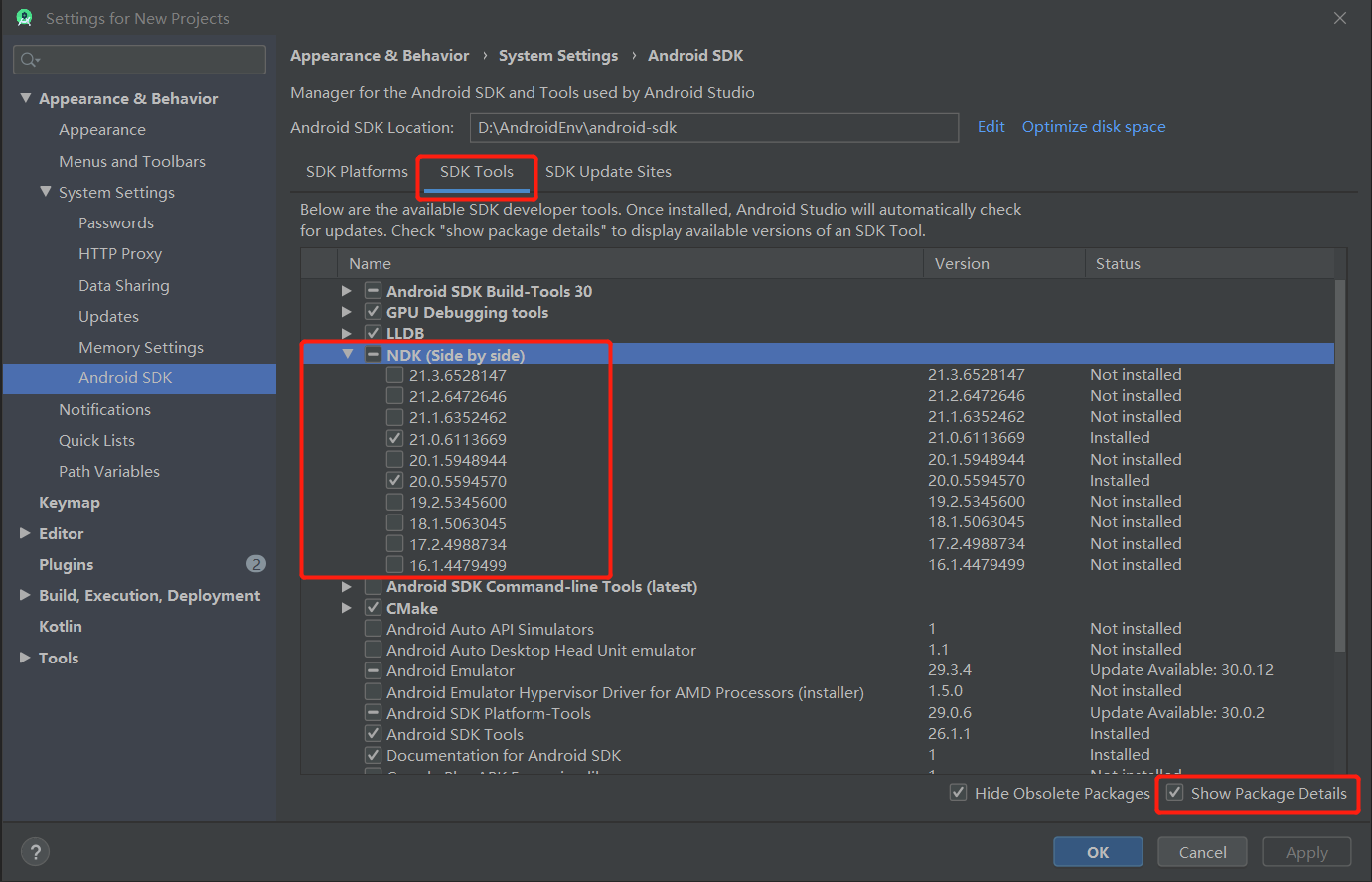Select Passwords in System Settings
This screenshot has height=882, width=1372.
116,222
